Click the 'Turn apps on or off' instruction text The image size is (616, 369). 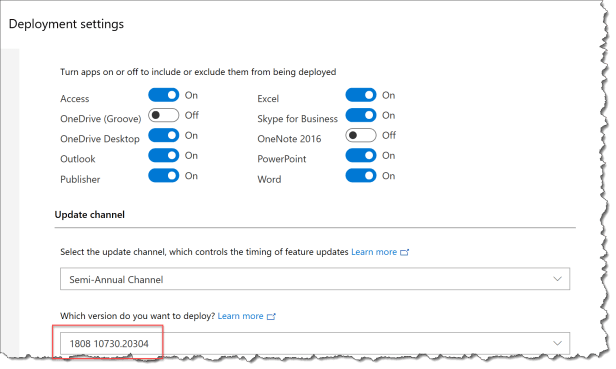click(198, 72)
